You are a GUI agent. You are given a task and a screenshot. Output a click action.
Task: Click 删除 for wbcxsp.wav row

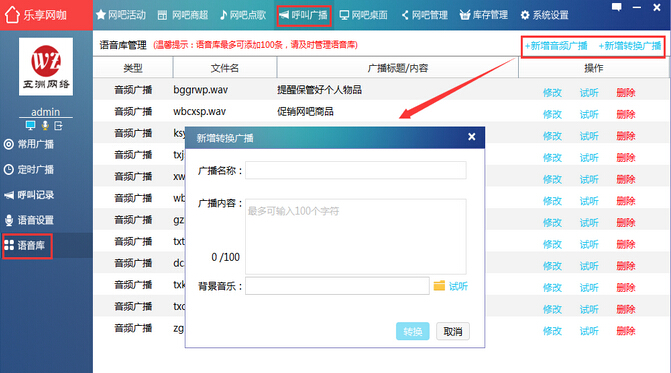pyautogui.click(x=626, y=115)
